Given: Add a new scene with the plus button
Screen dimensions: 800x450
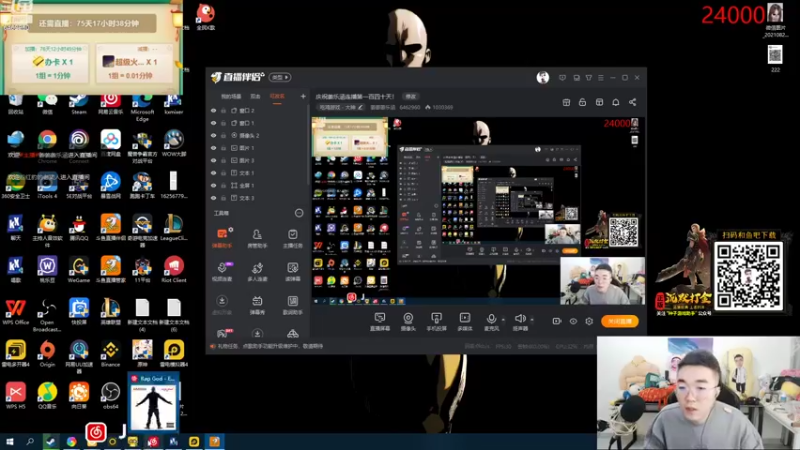Looking at the screenshot, I should pyautogui.click(x=303, y=96).
